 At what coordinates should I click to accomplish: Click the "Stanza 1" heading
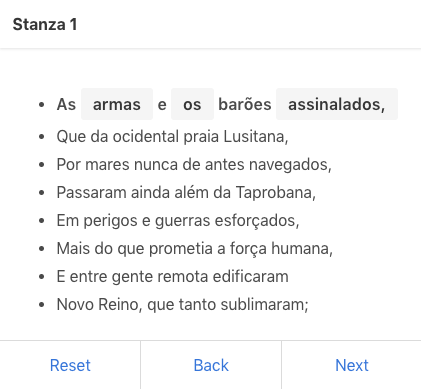45,24
